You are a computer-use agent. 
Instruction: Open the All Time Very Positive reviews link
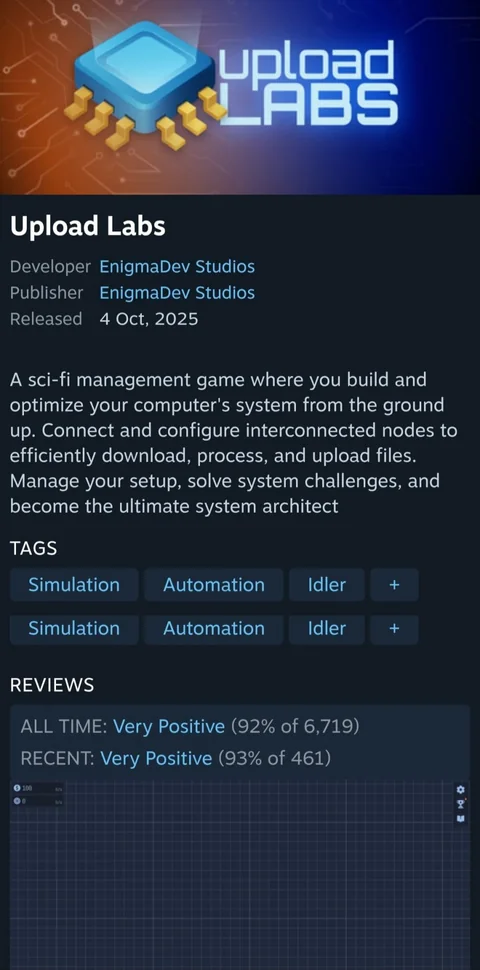tap(169, 726)
